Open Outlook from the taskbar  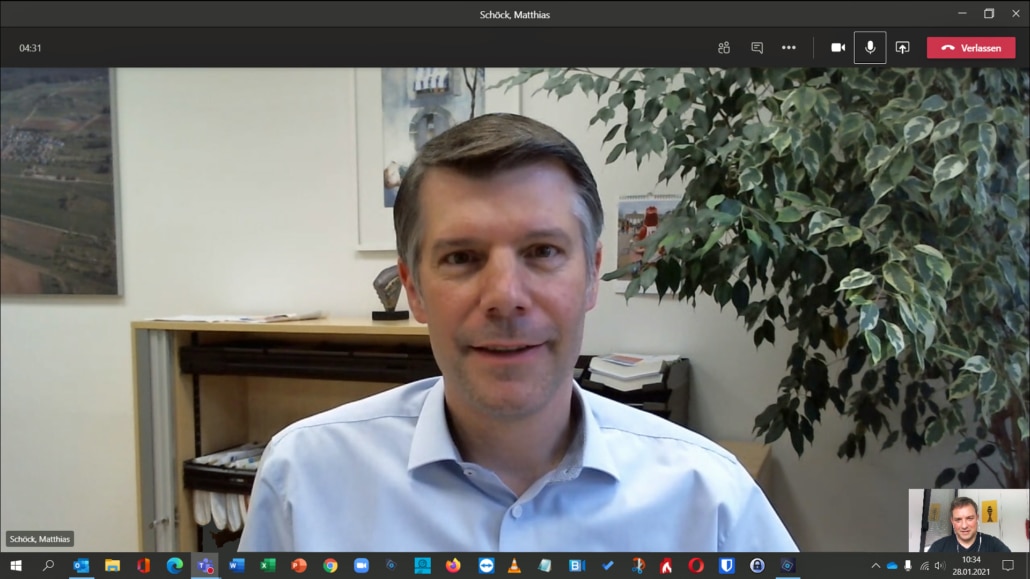click(x=81, y=565)
